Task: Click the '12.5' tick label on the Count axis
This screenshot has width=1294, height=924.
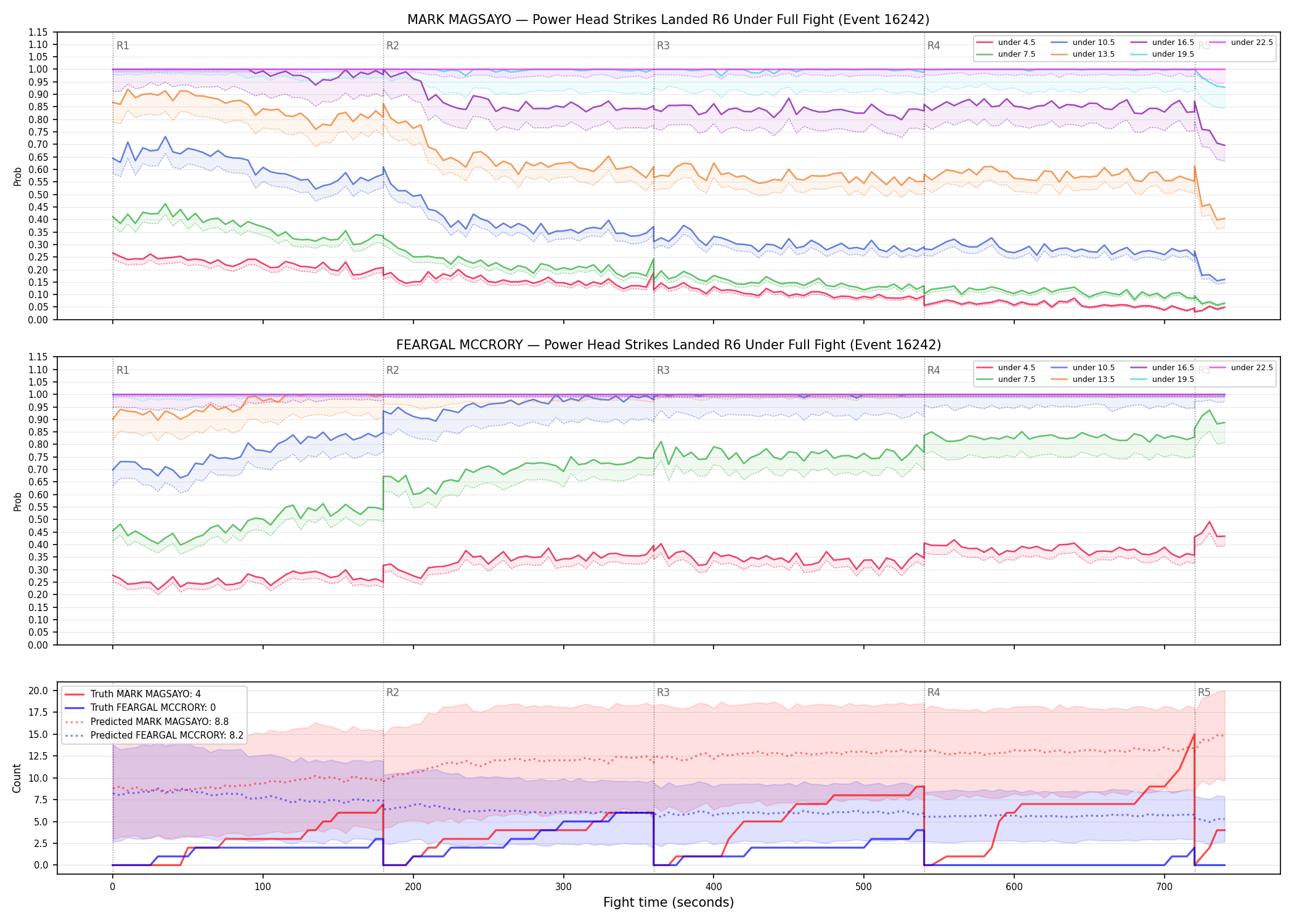Action: [40, 756]
